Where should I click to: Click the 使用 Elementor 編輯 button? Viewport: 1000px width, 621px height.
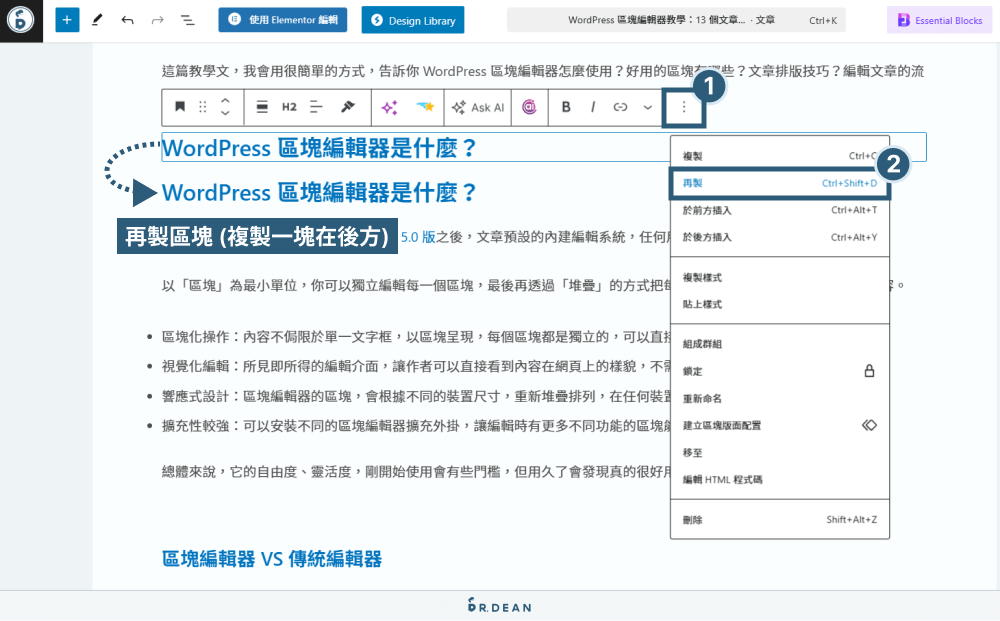click(282, 19)
